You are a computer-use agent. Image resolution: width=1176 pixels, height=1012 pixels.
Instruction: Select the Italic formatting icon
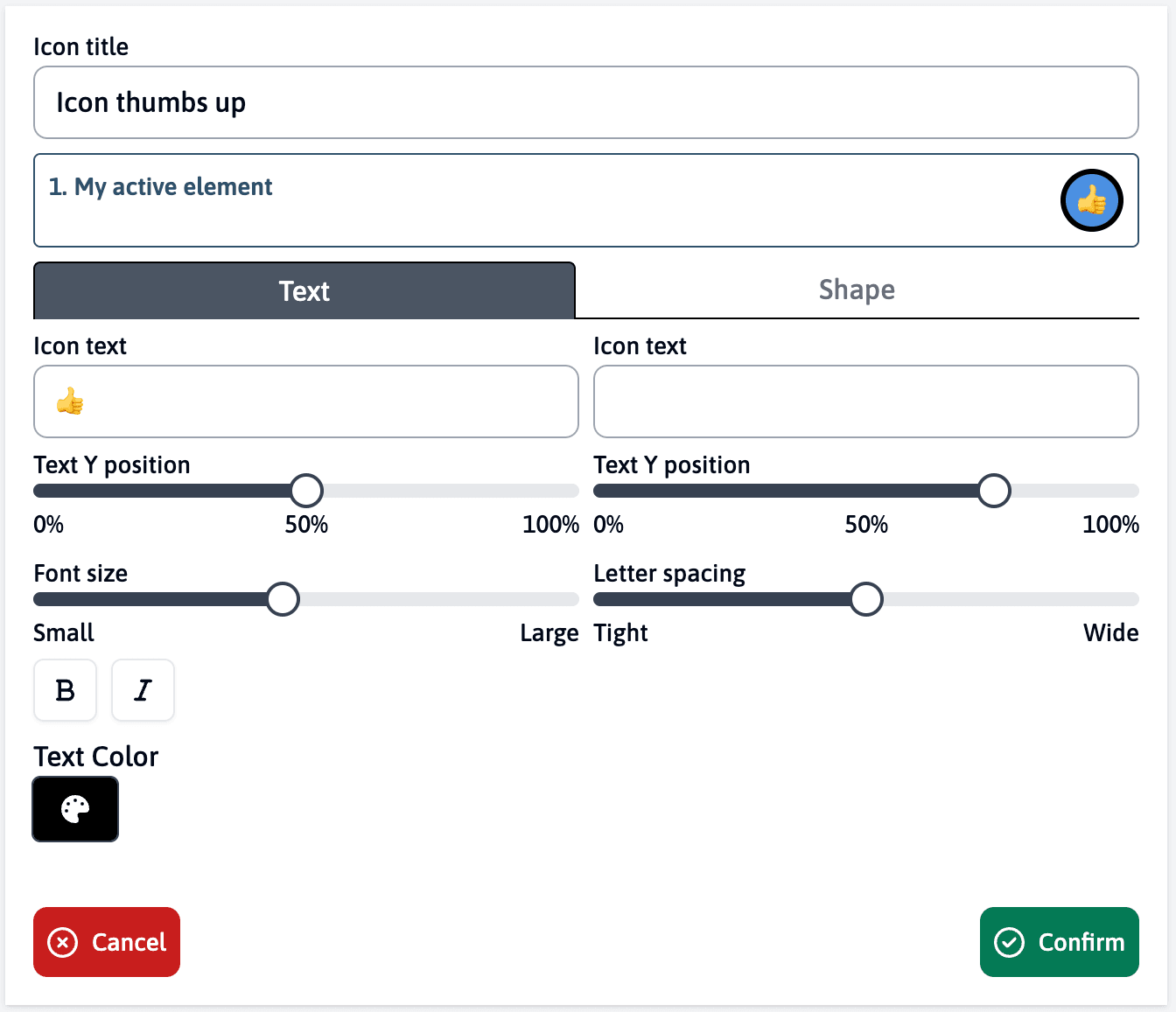pyautogui.click(x=143, y=690)
